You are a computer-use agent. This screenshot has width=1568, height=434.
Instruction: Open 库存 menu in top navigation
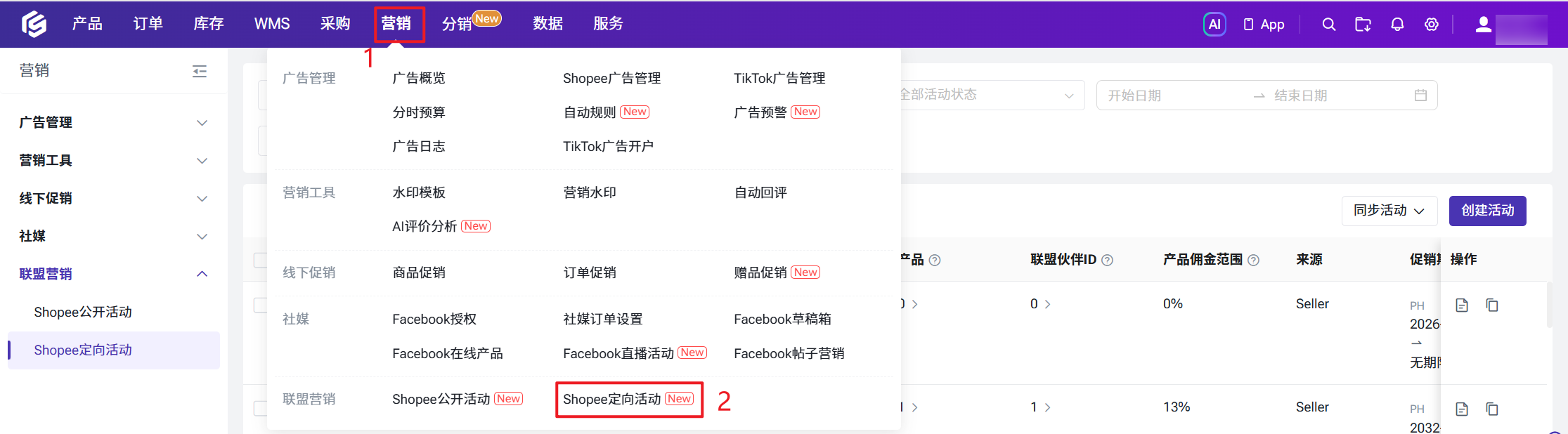209,24
